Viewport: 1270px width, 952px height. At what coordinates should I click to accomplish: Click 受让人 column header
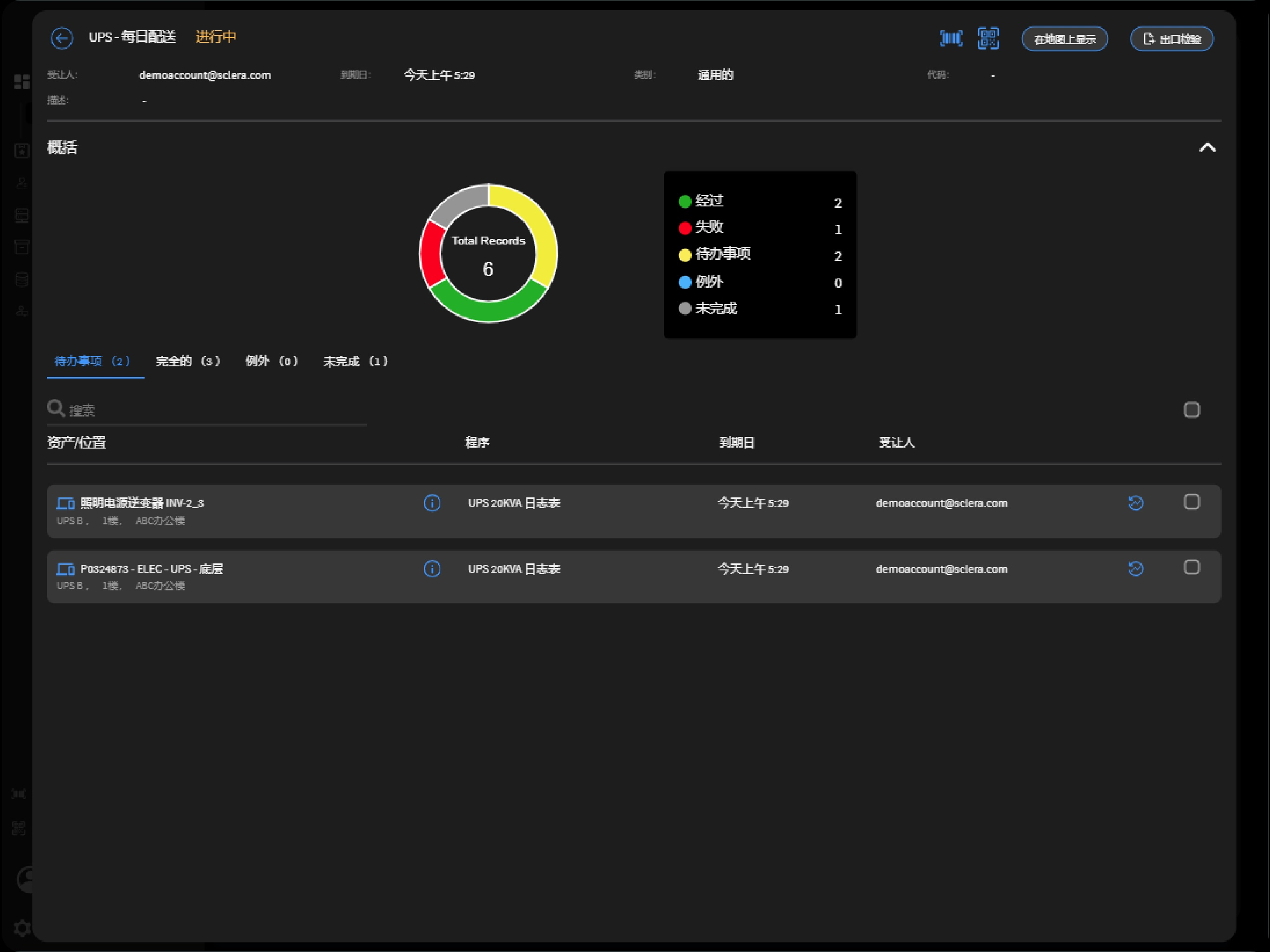tap(897, 443)
